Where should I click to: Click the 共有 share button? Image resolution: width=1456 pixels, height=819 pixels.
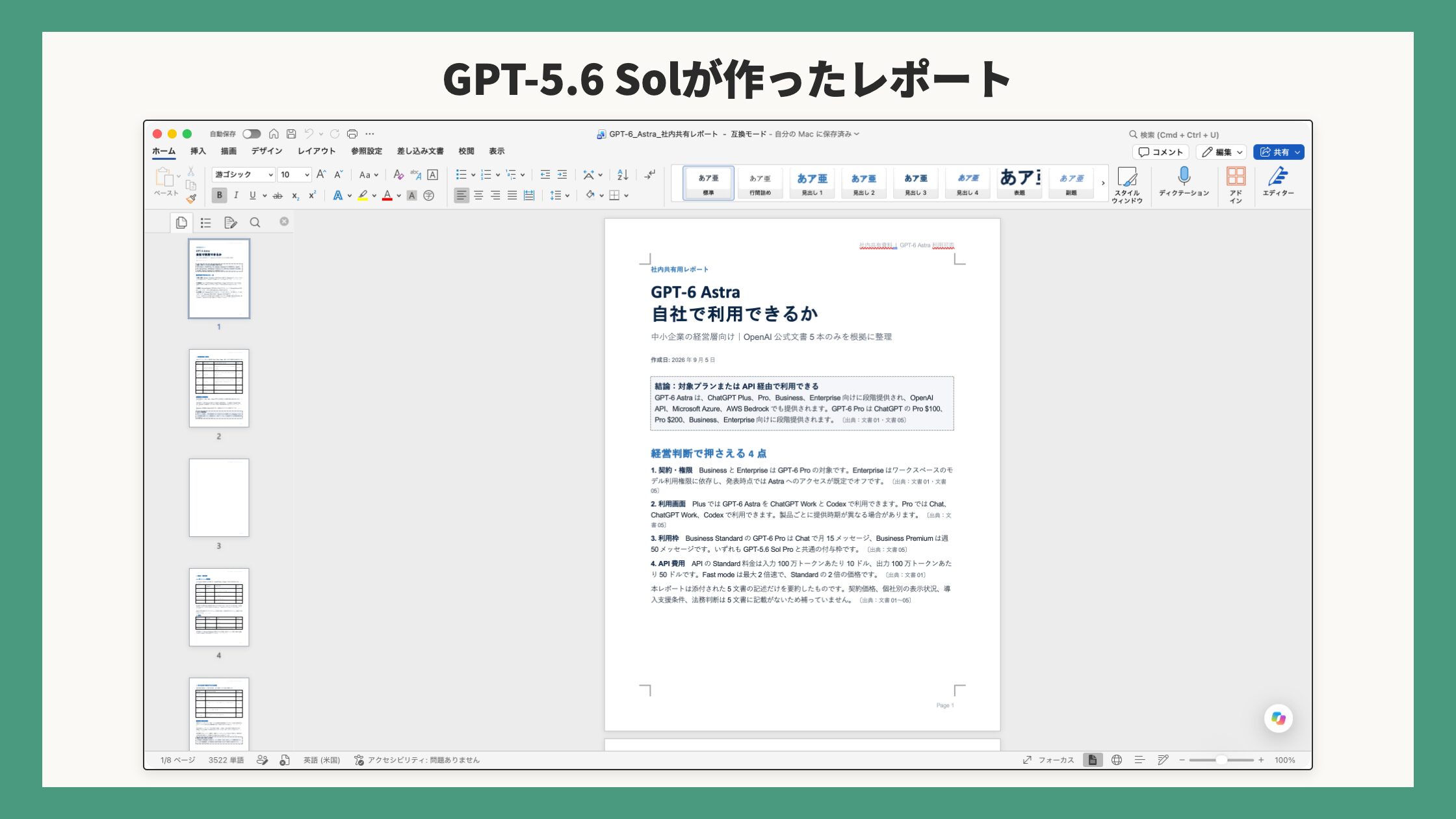point(1279,152)
